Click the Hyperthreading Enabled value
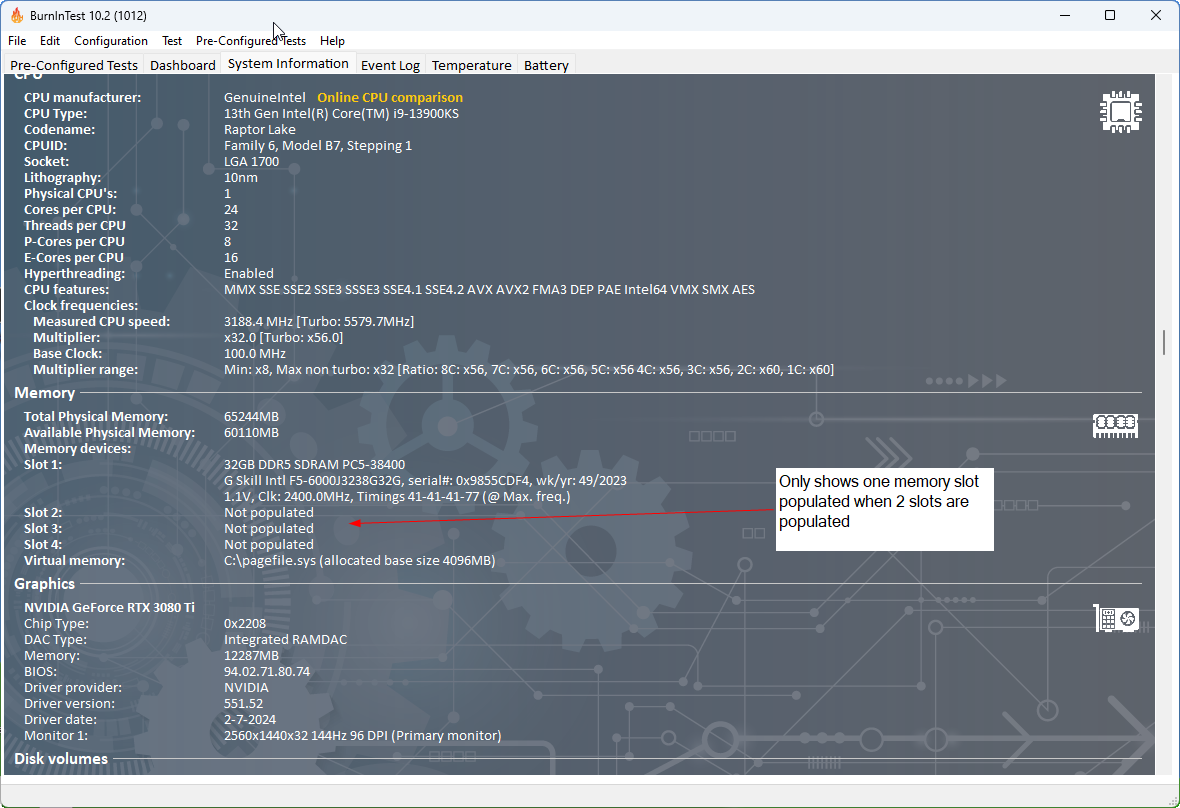 point(248,273)
